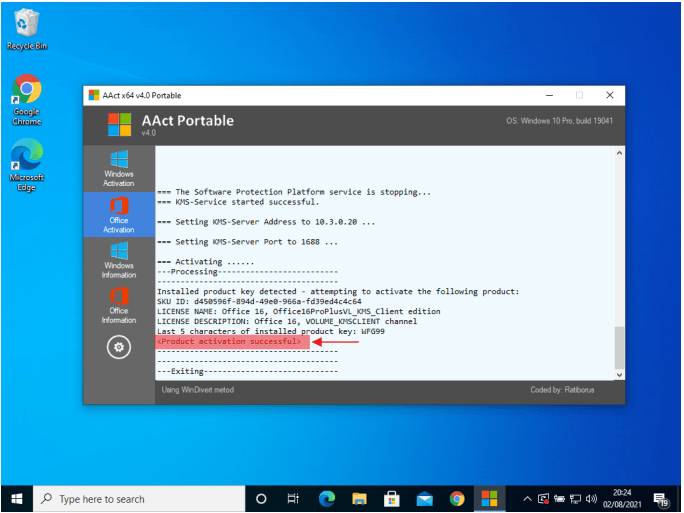
Task: Click the OS Windows 10 Pro build text
Action: click(559, 121)
